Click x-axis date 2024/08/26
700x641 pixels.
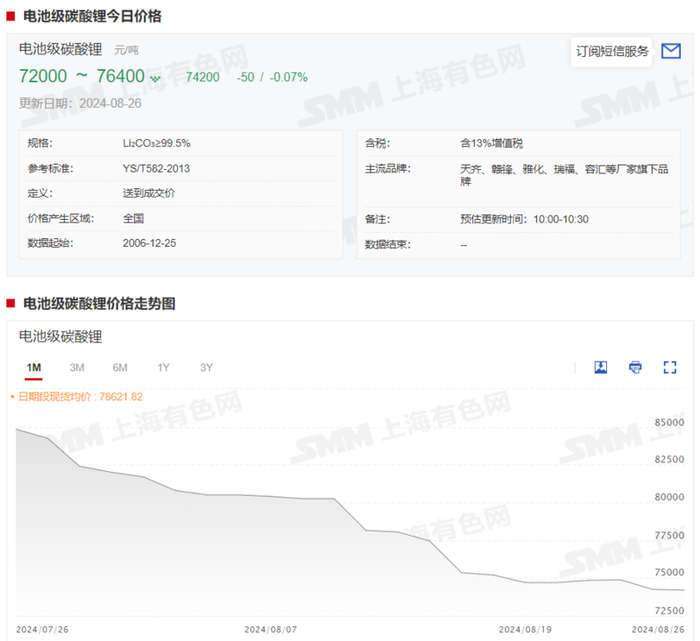658,629
